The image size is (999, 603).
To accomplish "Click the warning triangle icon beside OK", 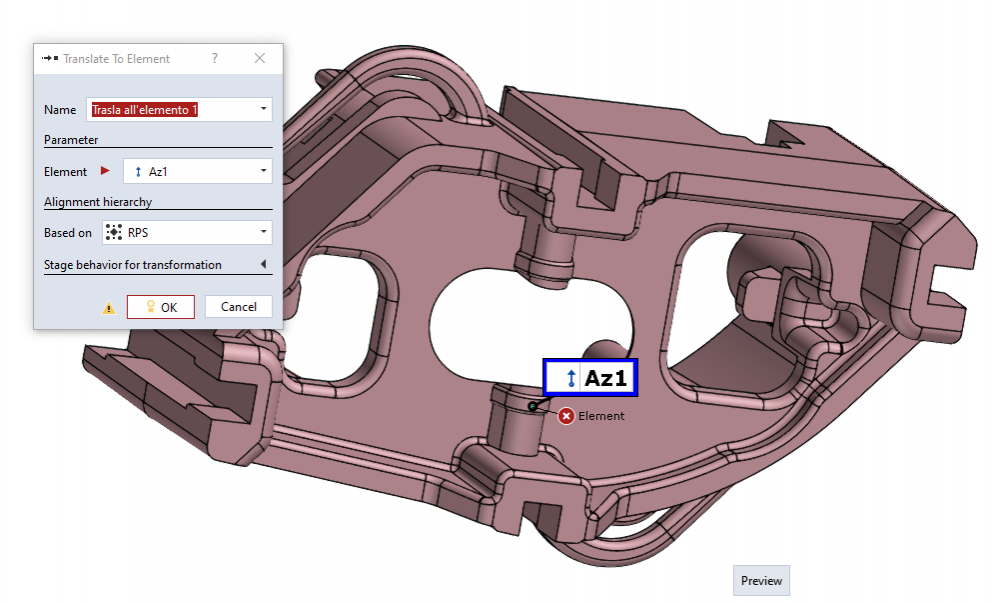I will click(109, 308).
